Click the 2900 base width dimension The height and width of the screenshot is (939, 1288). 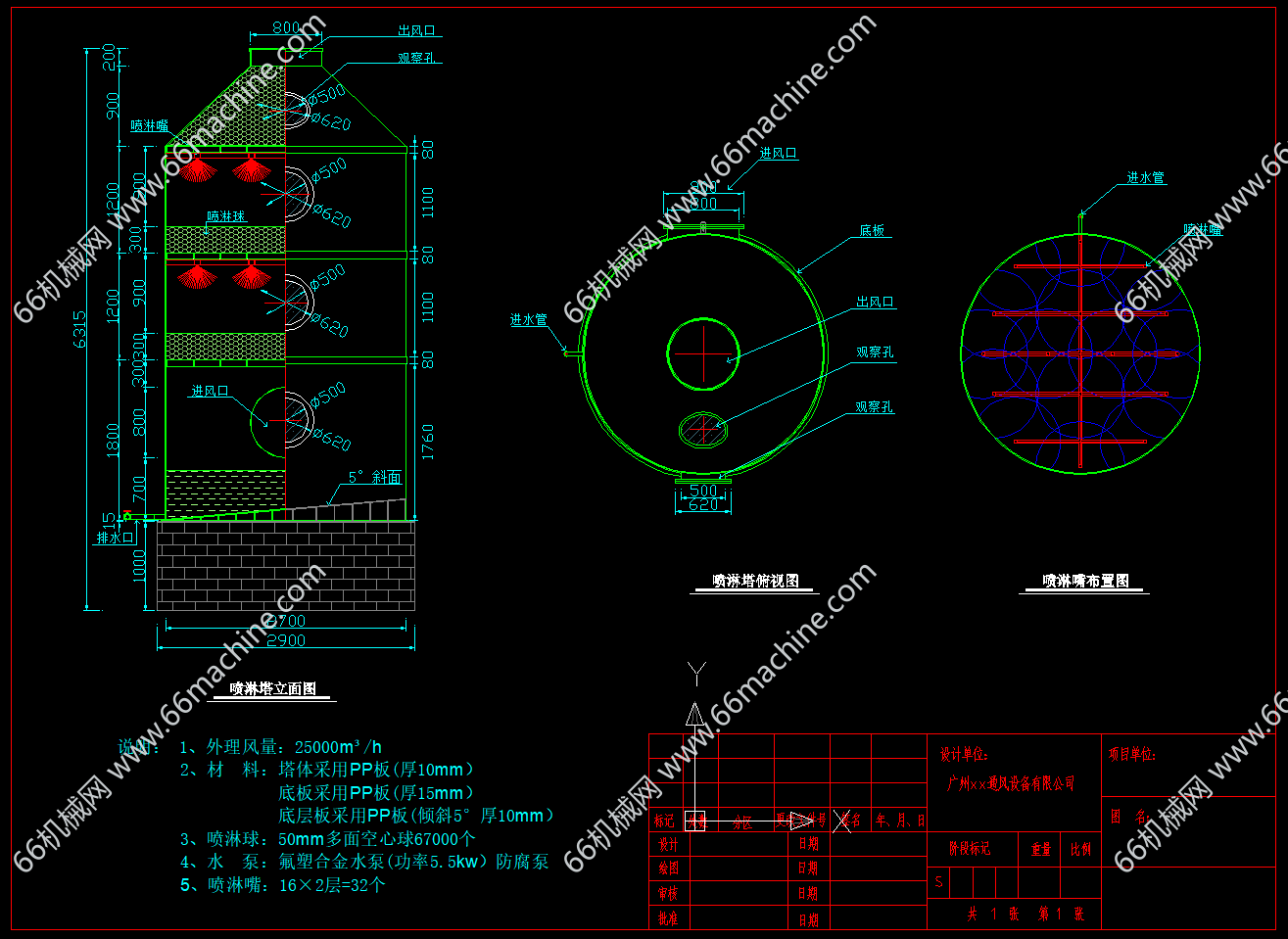[286, 640]
